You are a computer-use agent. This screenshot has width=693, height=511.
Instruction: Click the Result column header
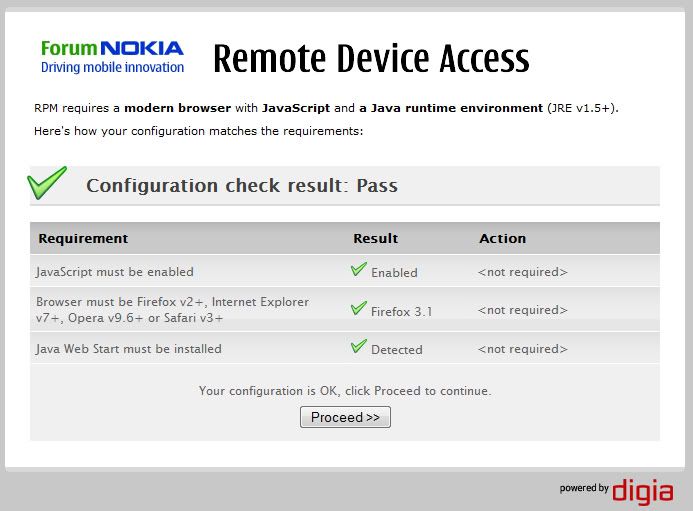[x=376, y=238]
